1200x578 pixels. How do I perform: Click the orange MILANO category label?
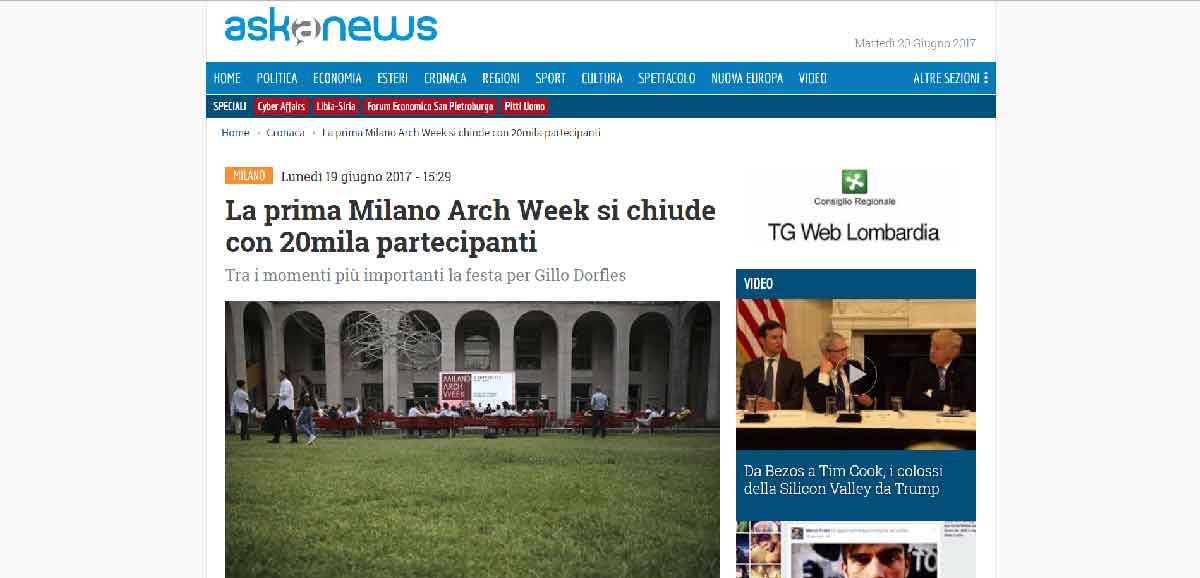(249, 176)
